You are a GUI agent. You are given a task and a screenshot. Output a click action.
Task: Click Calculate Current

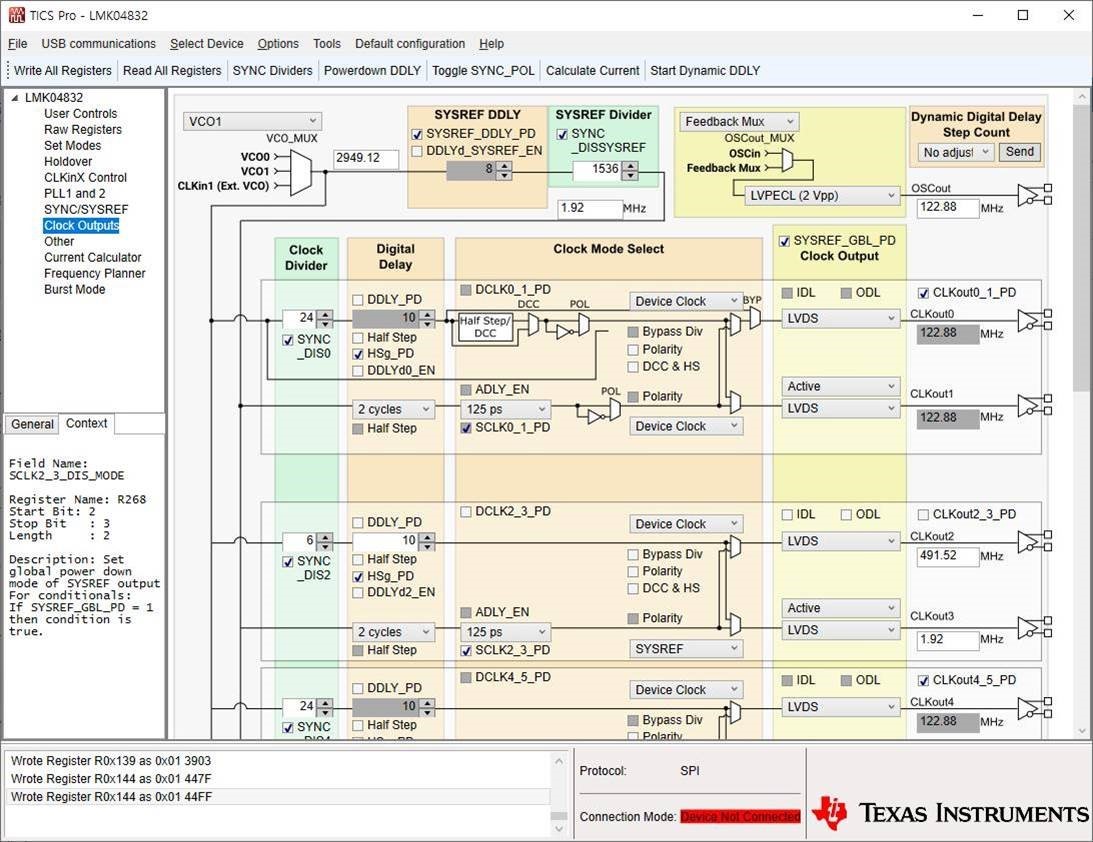tap(593, 70)
